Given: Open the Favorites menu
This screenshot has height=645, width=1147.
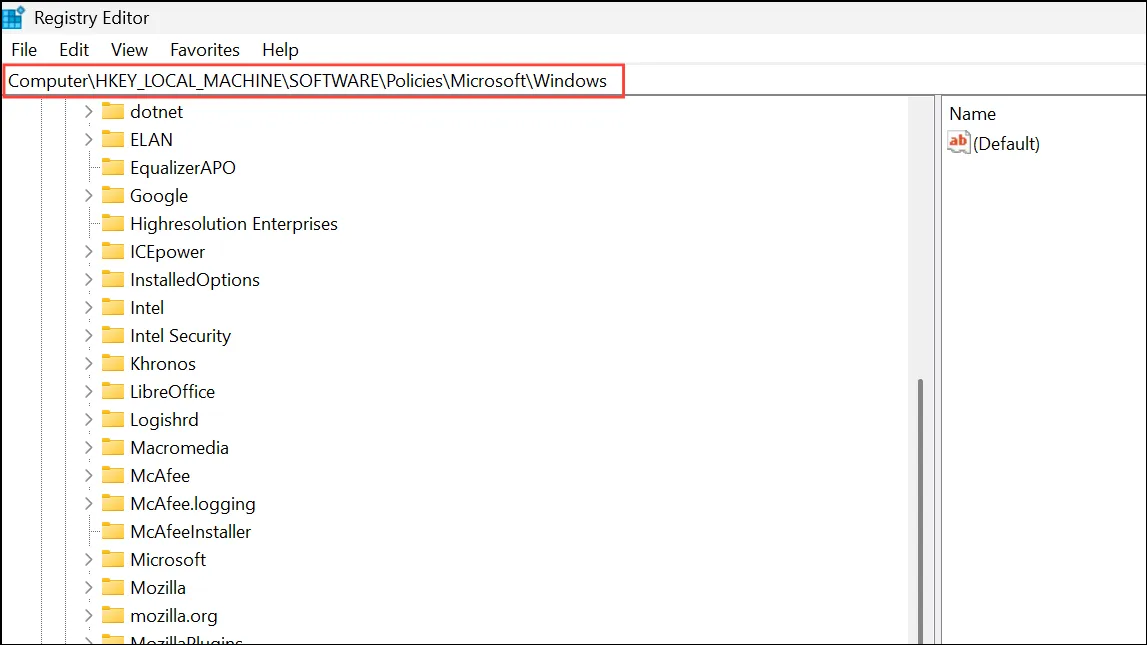Looking at the screenshot, I should point(205,50).
